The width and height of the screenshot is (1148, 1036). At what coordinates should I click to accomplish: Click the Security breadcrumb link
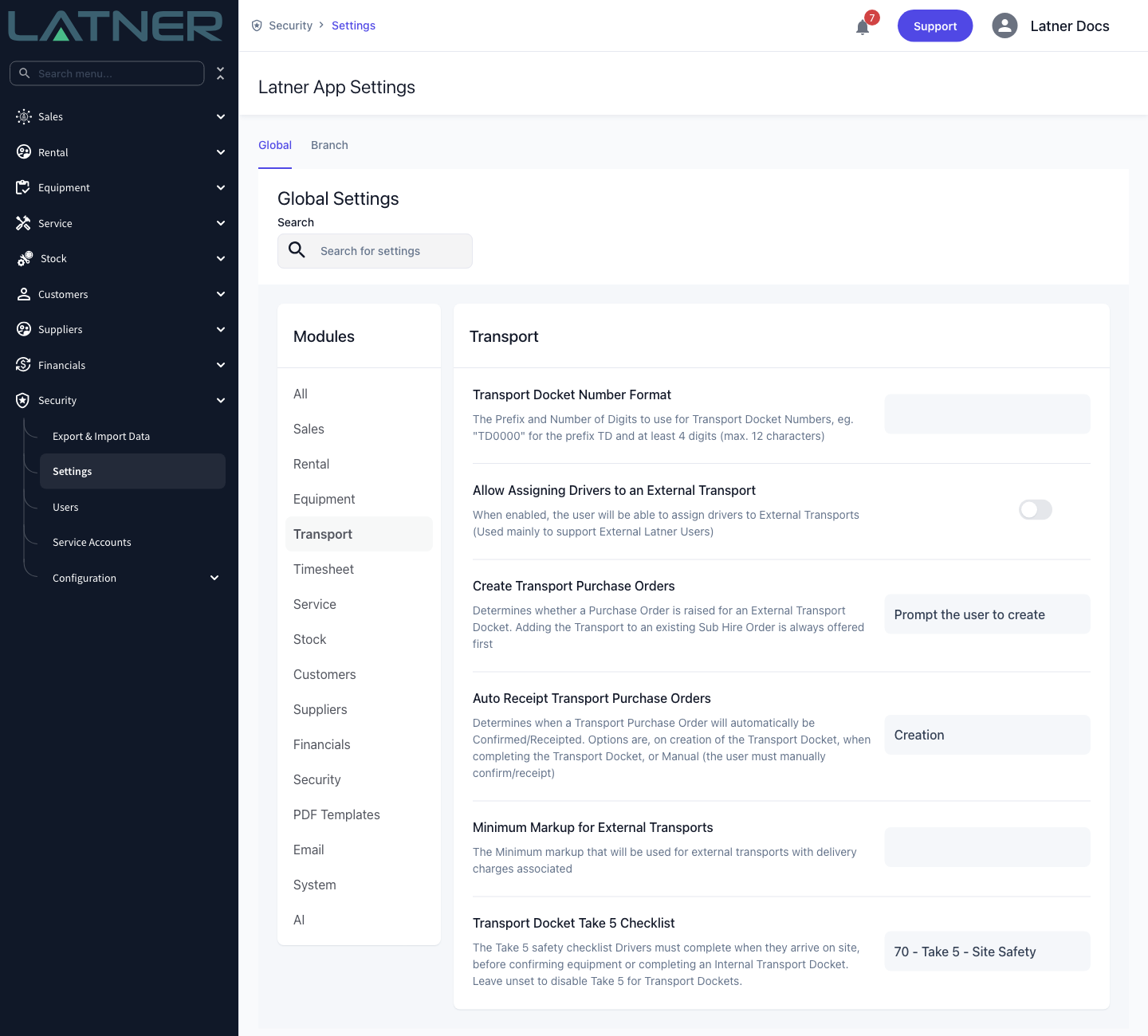click(290, 26)
